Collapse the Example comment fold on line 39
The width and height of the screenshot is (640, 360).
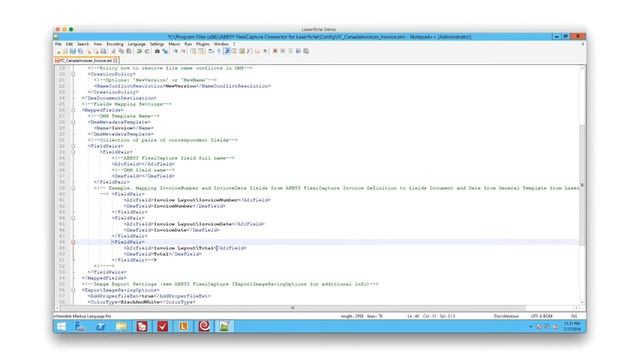[x=73, y=188]
